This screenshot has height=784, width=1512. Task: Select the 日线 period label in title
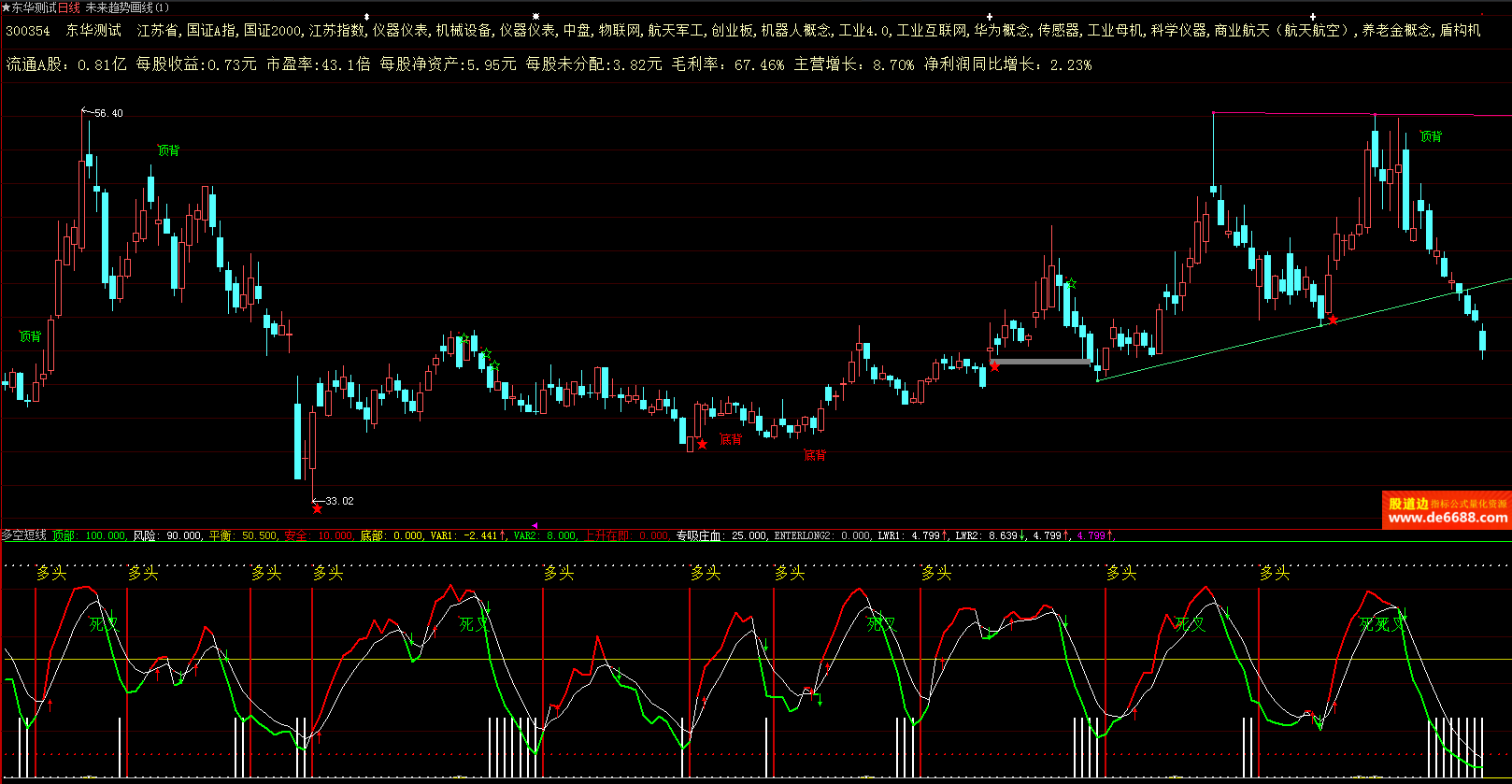(x=68, y=7)
